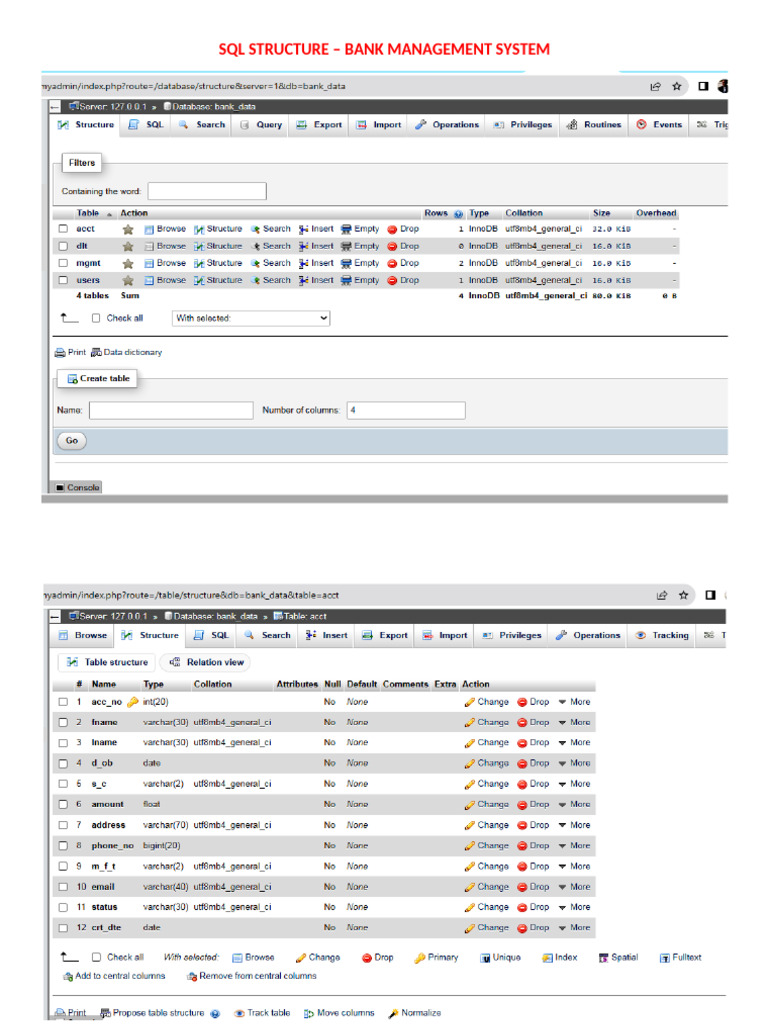Tick the checkbox for amount column row
This screenshot has height=1024, width=768.
pyautogui.click(x=63, y=805)
